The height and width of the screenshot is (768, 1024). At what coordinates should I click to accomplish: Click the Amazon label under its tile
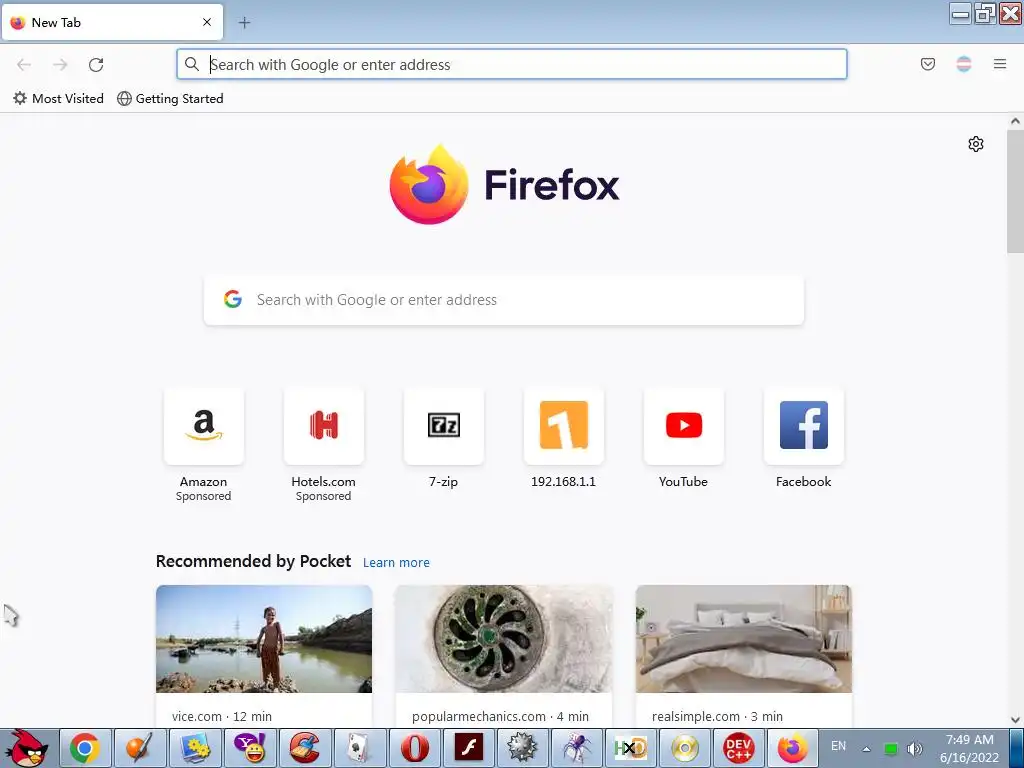tap(204, 481)
